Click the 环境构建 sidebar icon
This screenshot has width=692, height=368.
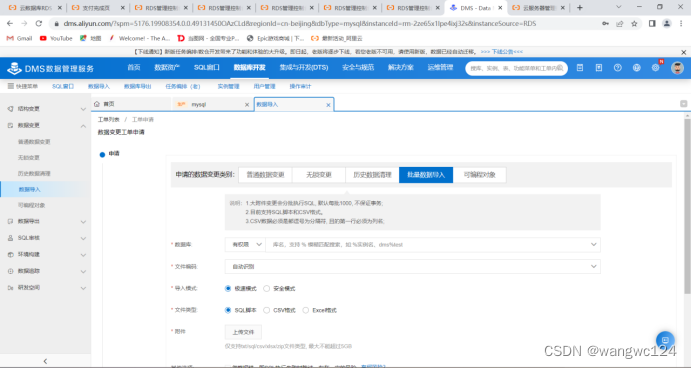point(10,255)
